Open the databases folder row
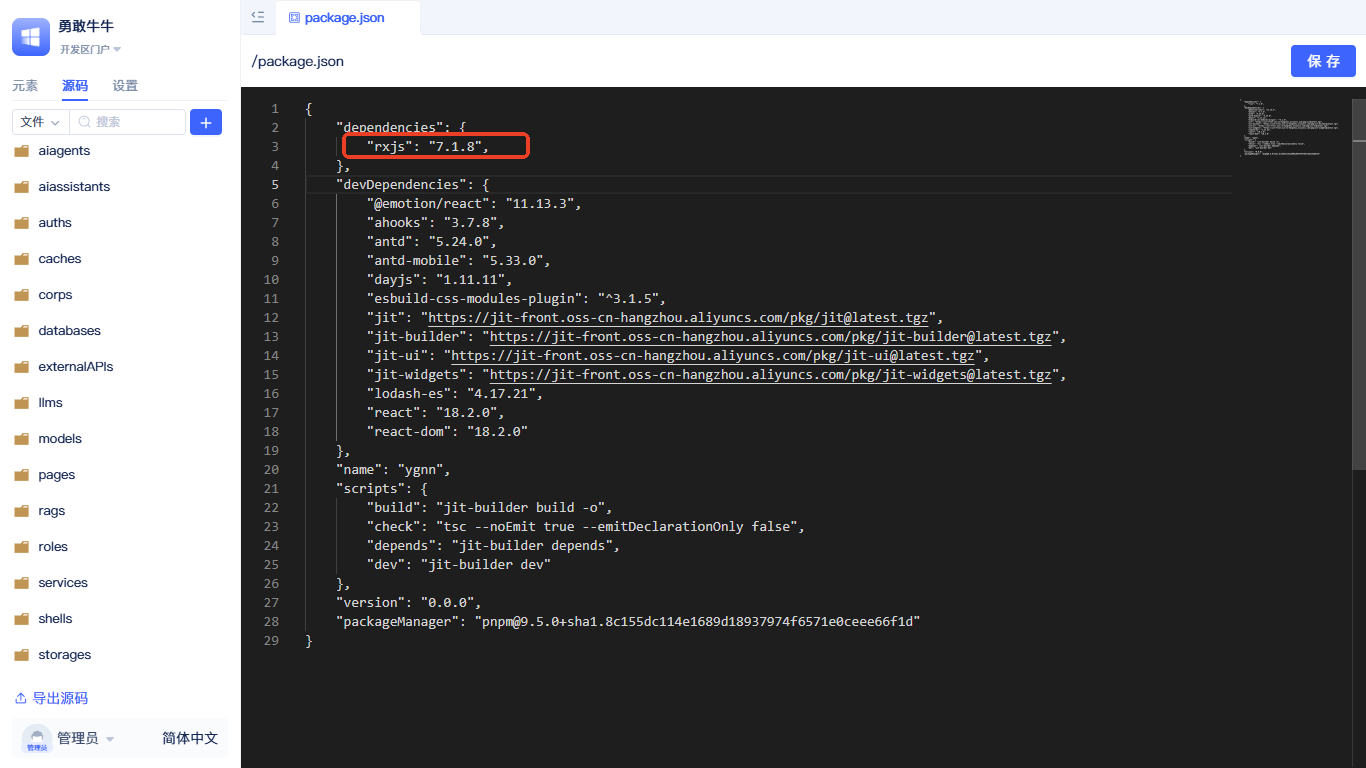The height and width of the screenshot is (768, 1366). click(x=120, y=331)
